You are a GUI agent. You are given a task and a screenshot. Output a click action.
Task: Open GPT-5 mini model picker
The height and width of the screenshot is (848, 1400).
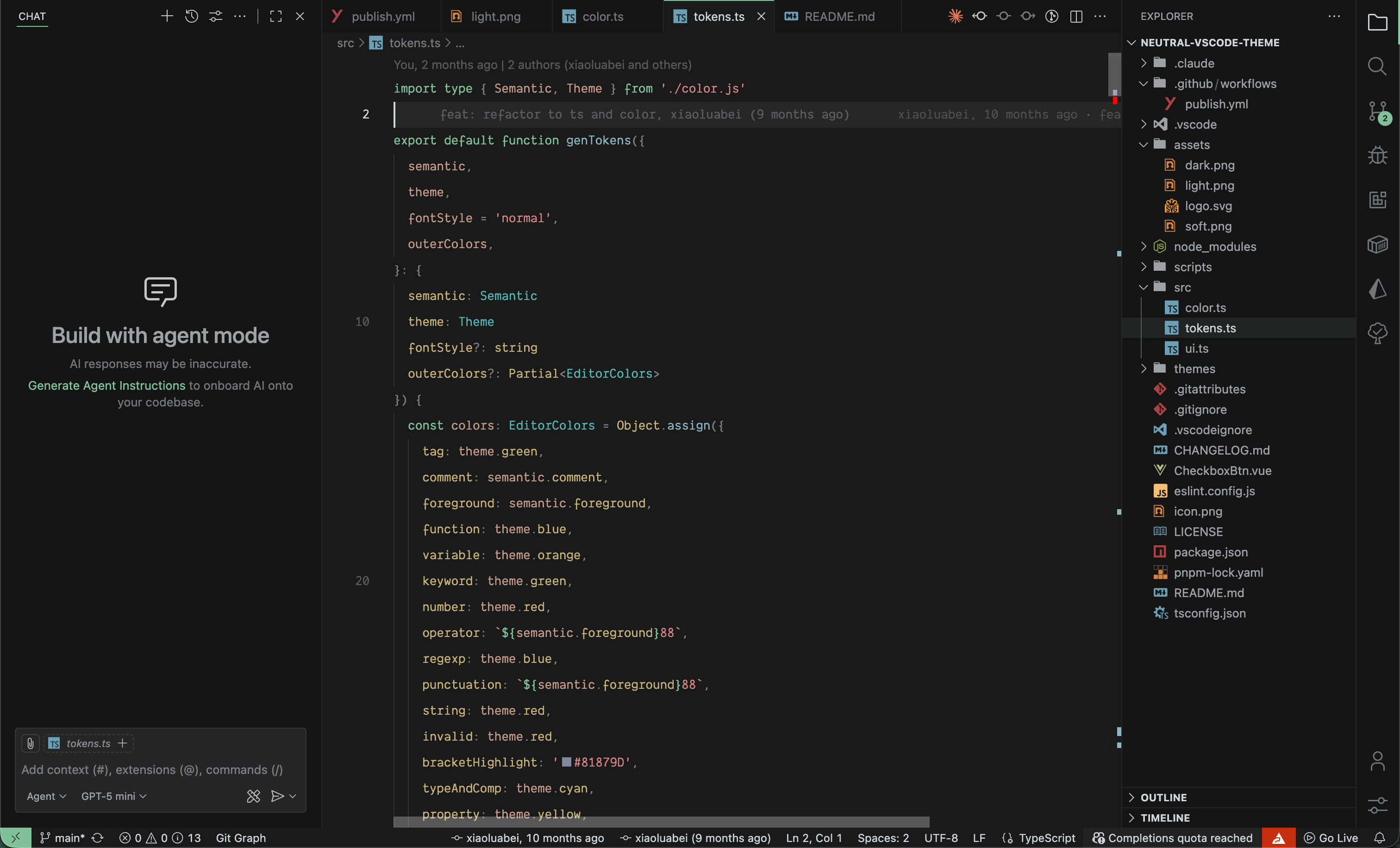[x=113, y=796]
